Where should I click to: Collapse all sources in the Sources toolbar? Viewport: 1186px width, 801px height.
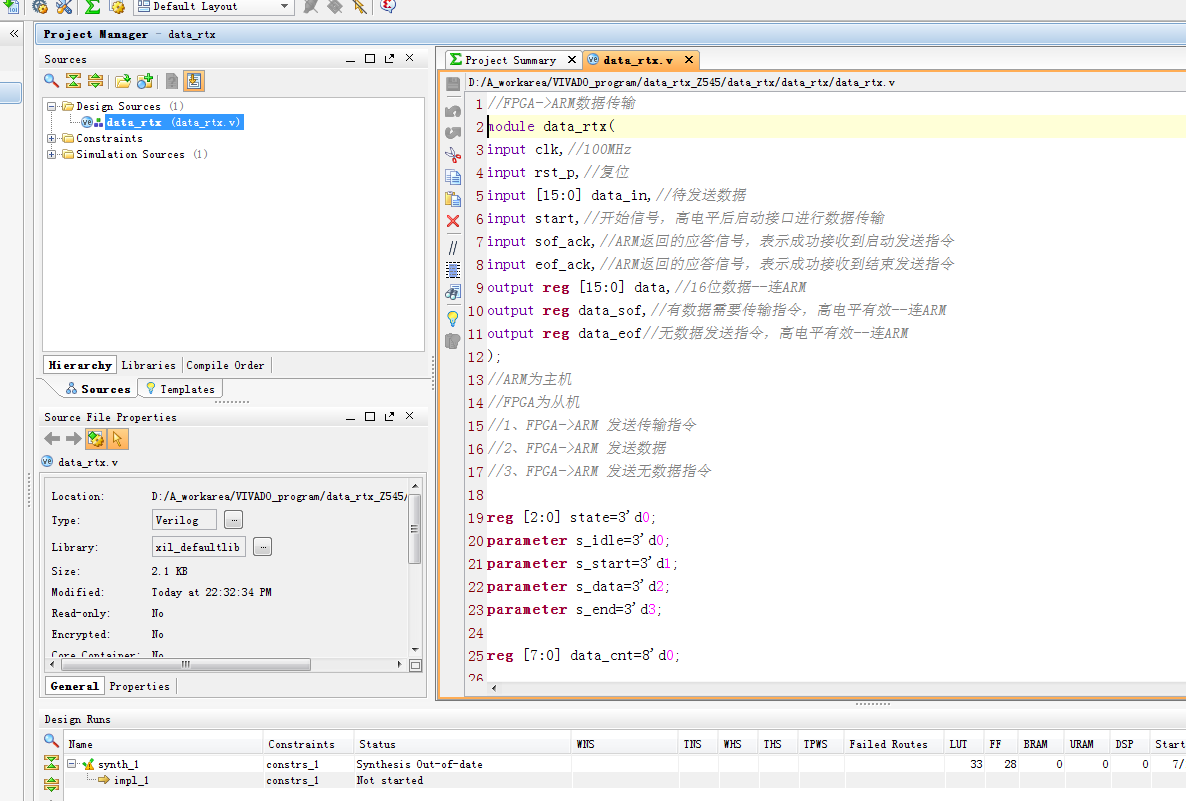tap(74, 81)
